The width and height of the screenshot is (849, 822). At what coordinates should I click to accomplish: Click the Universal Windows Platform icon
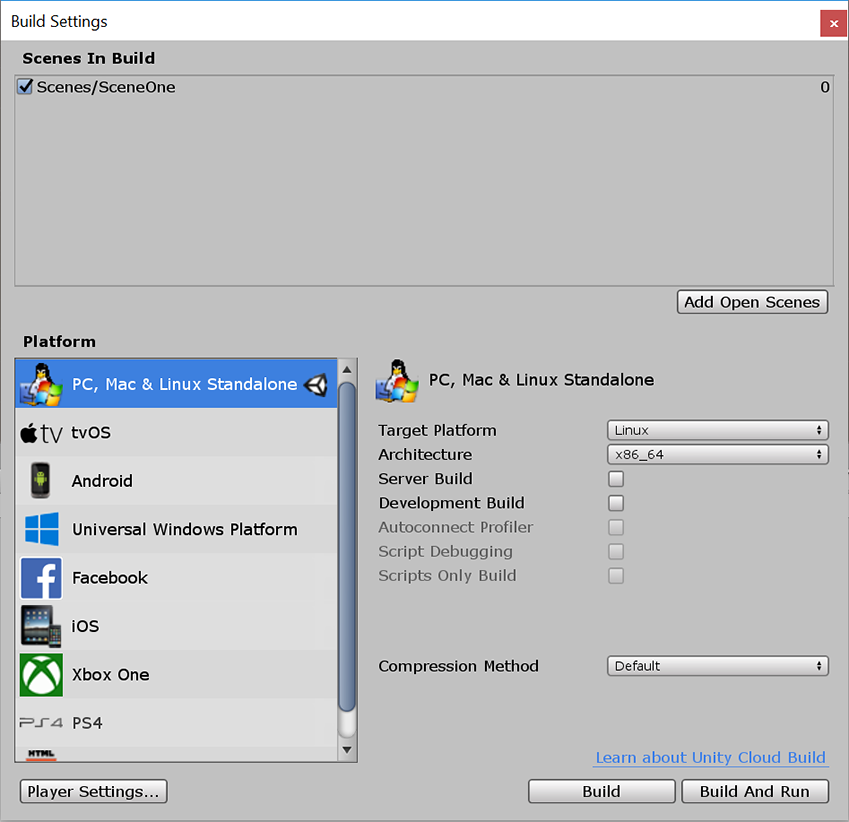[x=40, y=529]
